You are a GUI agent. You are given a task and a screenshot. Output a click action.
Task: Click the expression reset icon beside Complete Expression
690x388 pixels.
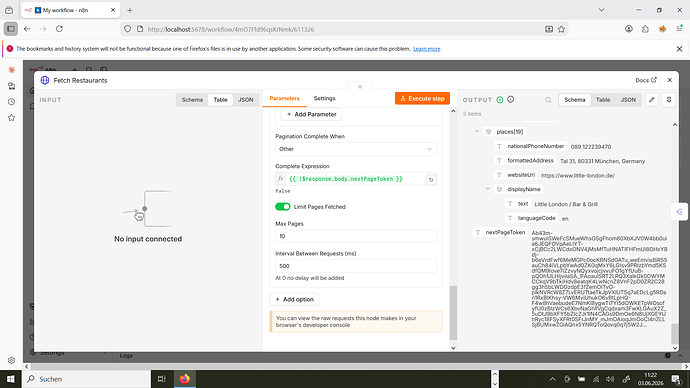tap(431, 179)
